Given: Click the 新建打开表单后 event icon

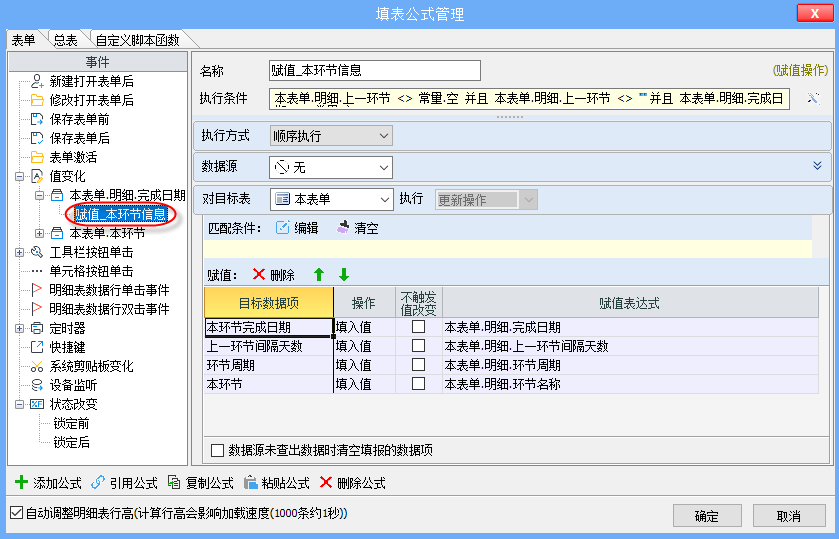Looking at the screenshot, I should [x=37, y=81].
